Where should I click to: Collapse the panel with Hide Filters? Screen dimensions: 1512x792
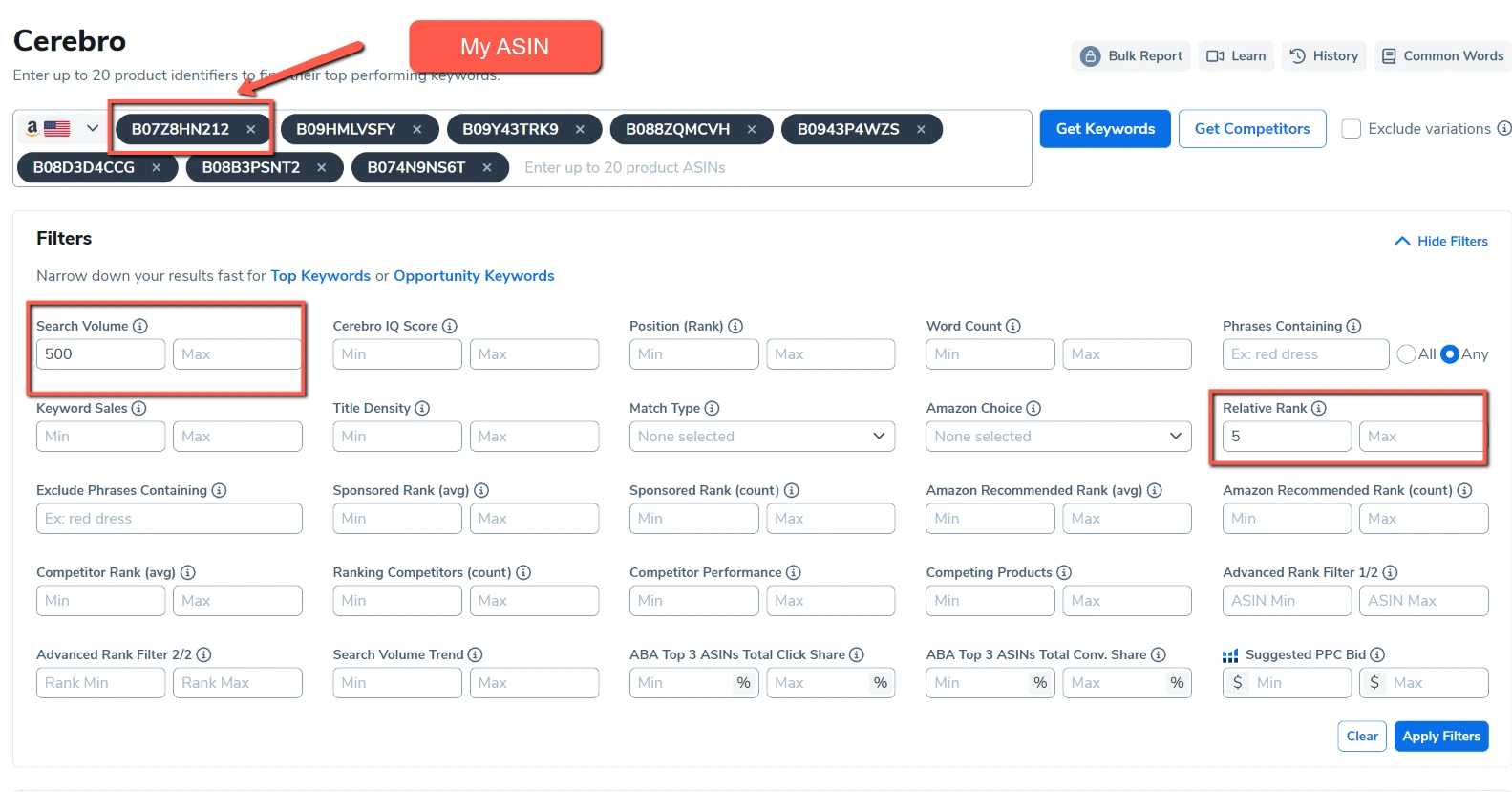1441,242
